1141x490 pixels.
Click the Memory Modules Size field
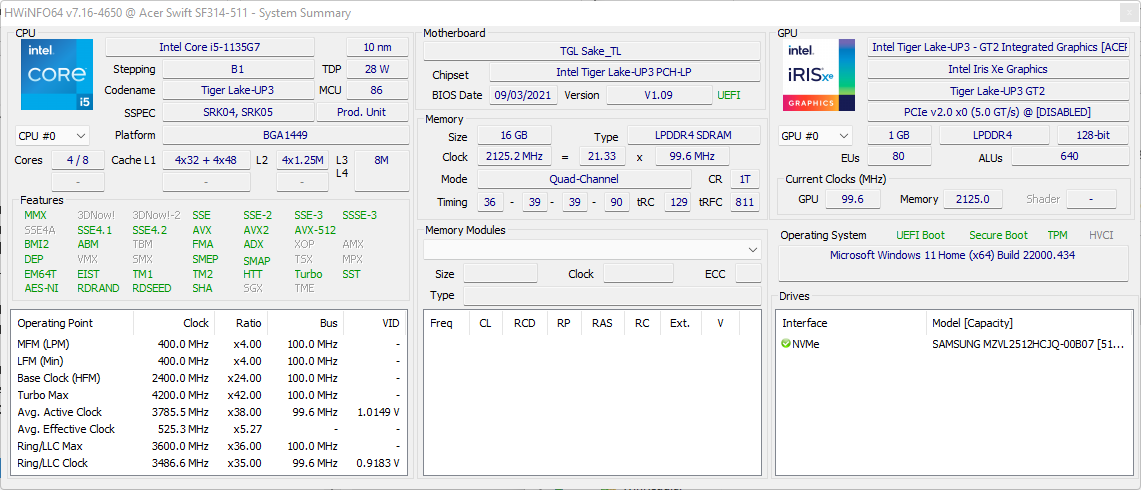501,274
